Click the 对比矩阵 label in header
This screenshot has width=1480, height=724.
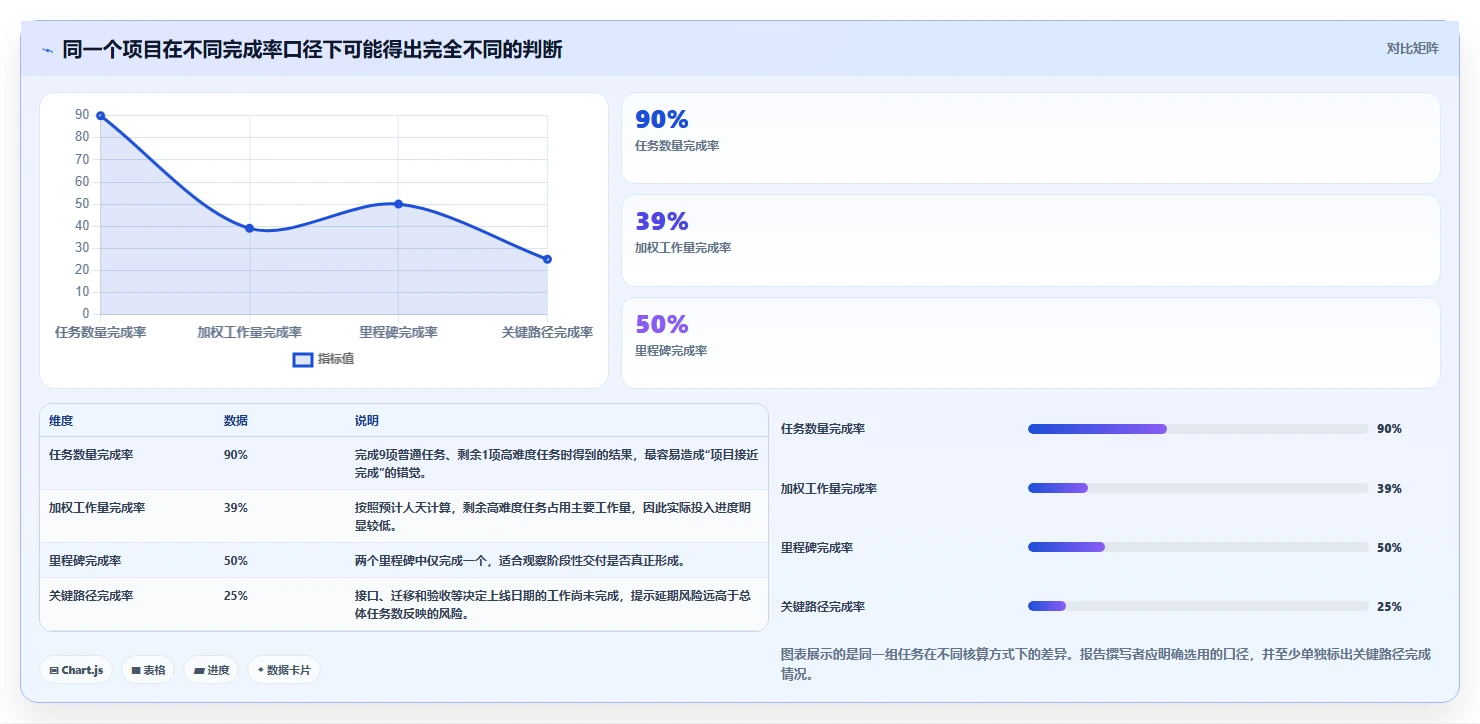tap(1412, 48)
